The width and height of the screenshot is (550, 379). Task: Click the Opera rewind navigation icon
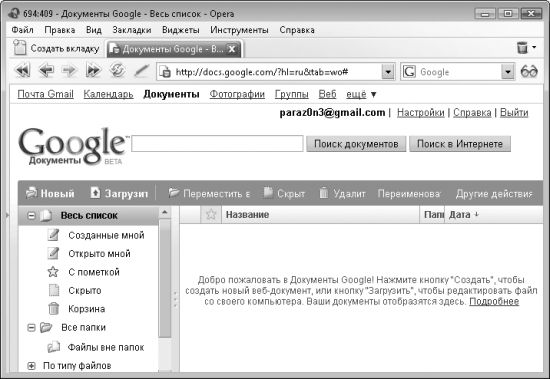point(23,71)
